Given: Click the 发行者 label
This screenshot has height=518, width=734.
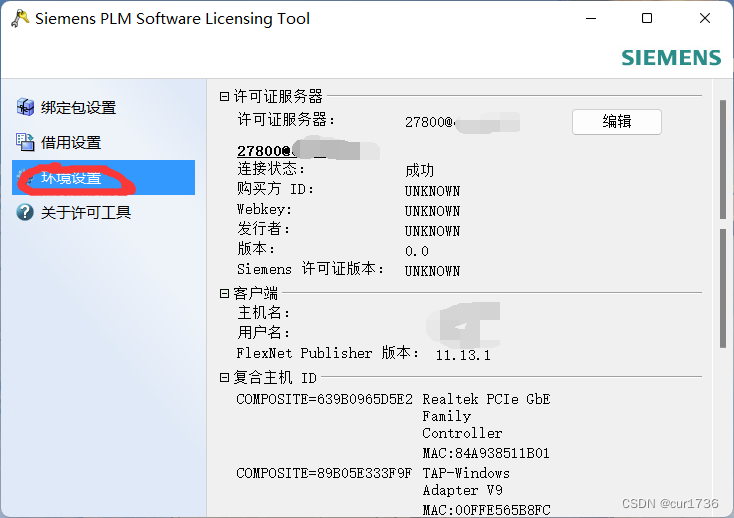Looking at the screenshot, I should [264, 228].
